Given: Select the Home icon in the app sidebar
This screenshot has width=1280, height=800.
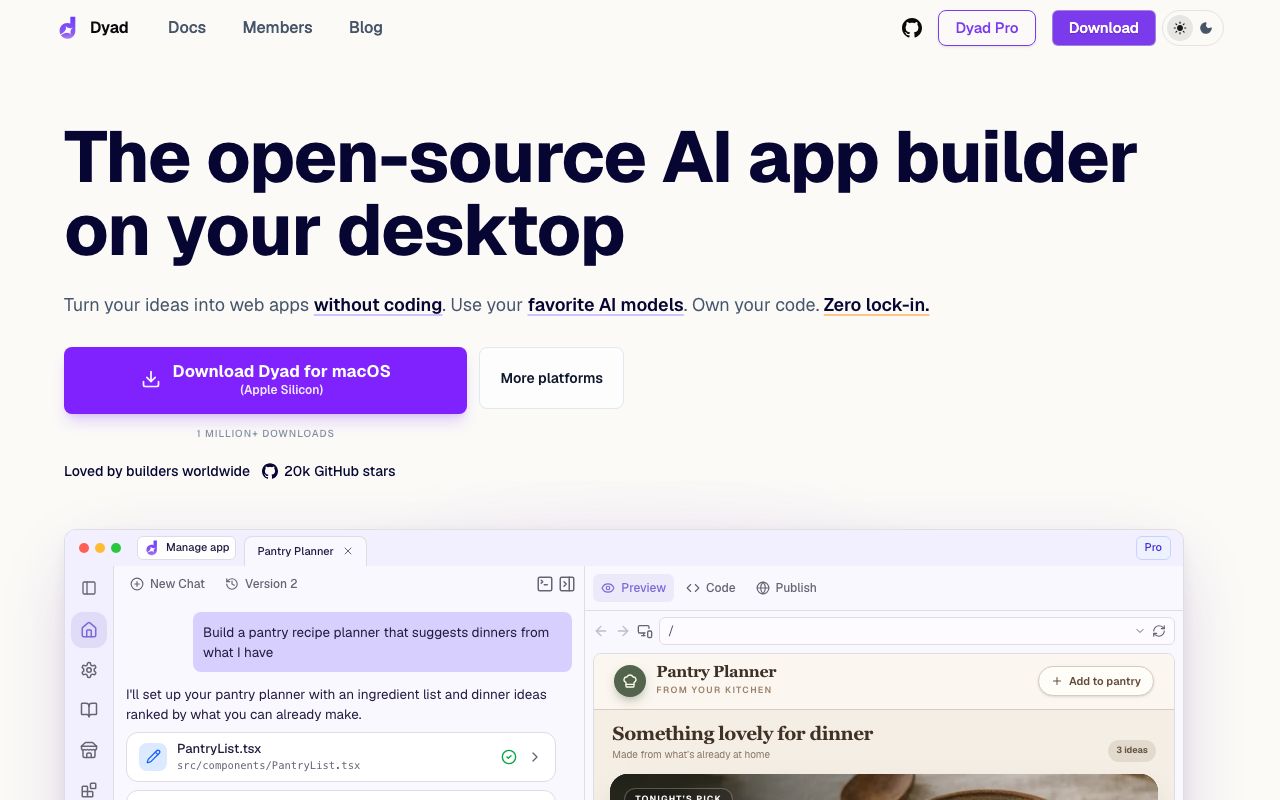Looking at the screenshot, I should [x=89, y=630].
